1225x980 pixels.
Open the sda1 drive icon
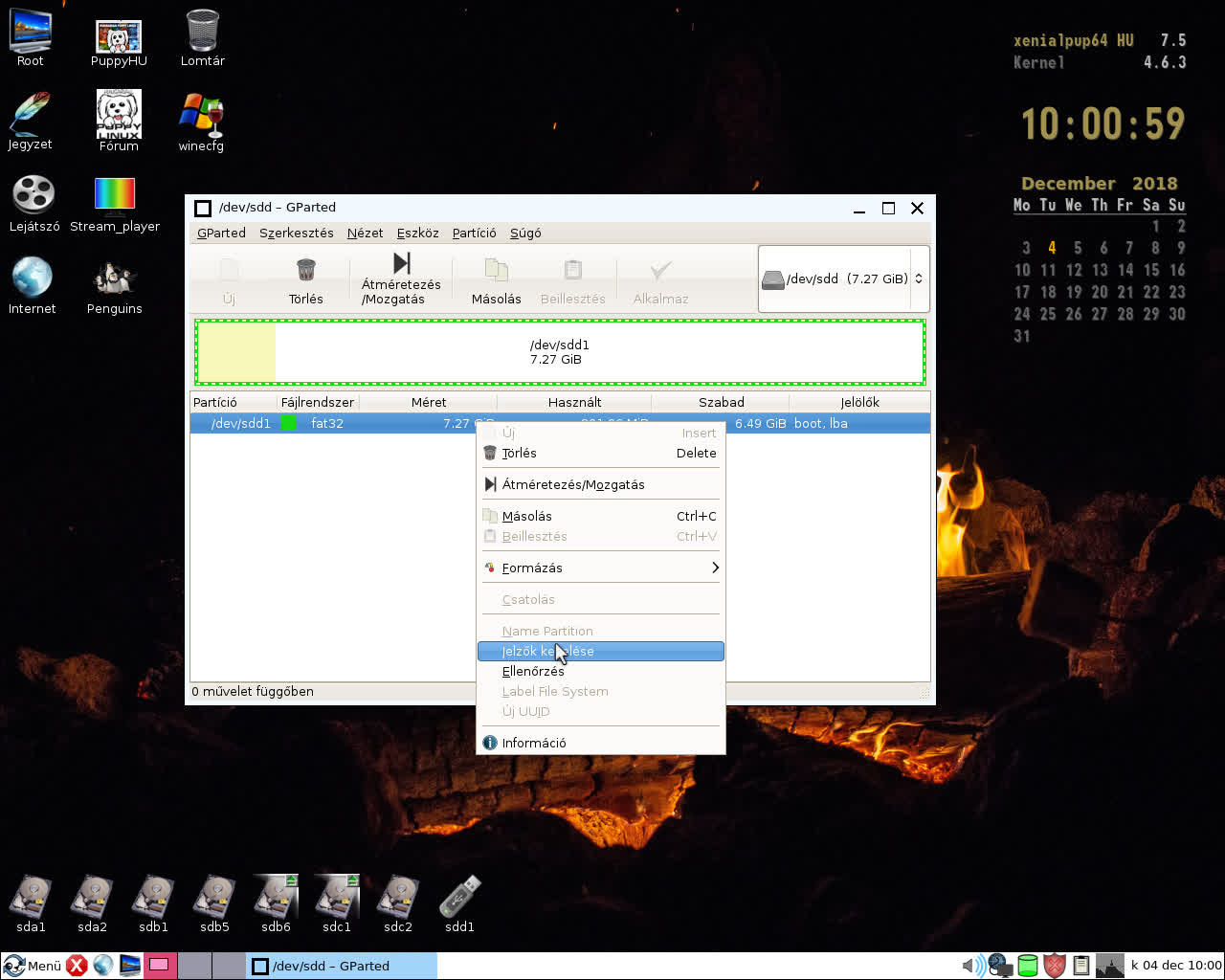tap(31, 903)
